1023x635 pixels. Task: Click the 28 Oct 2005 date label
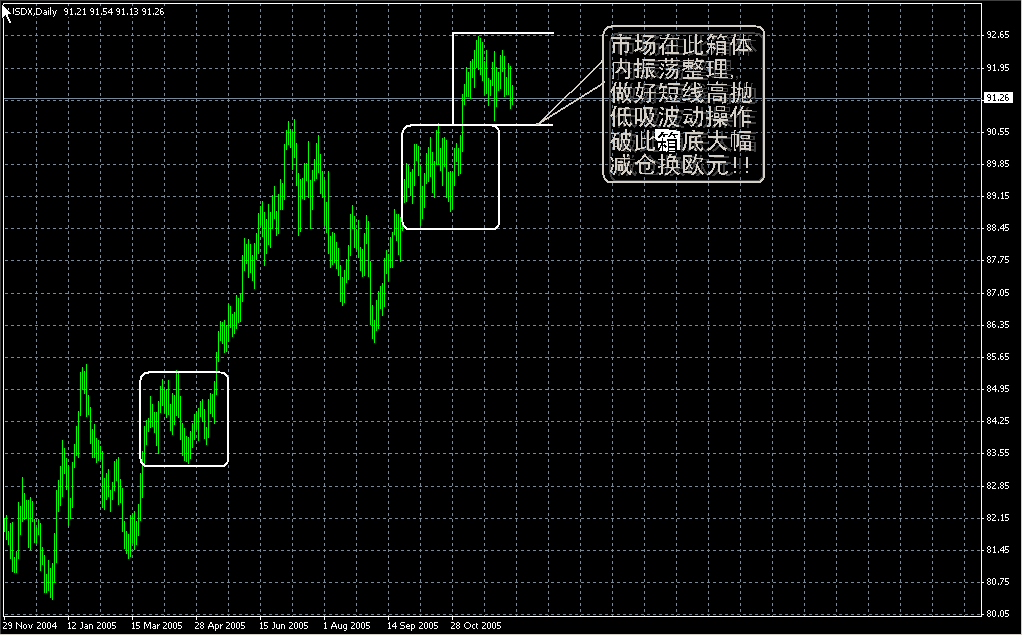[x=476, y=625]
